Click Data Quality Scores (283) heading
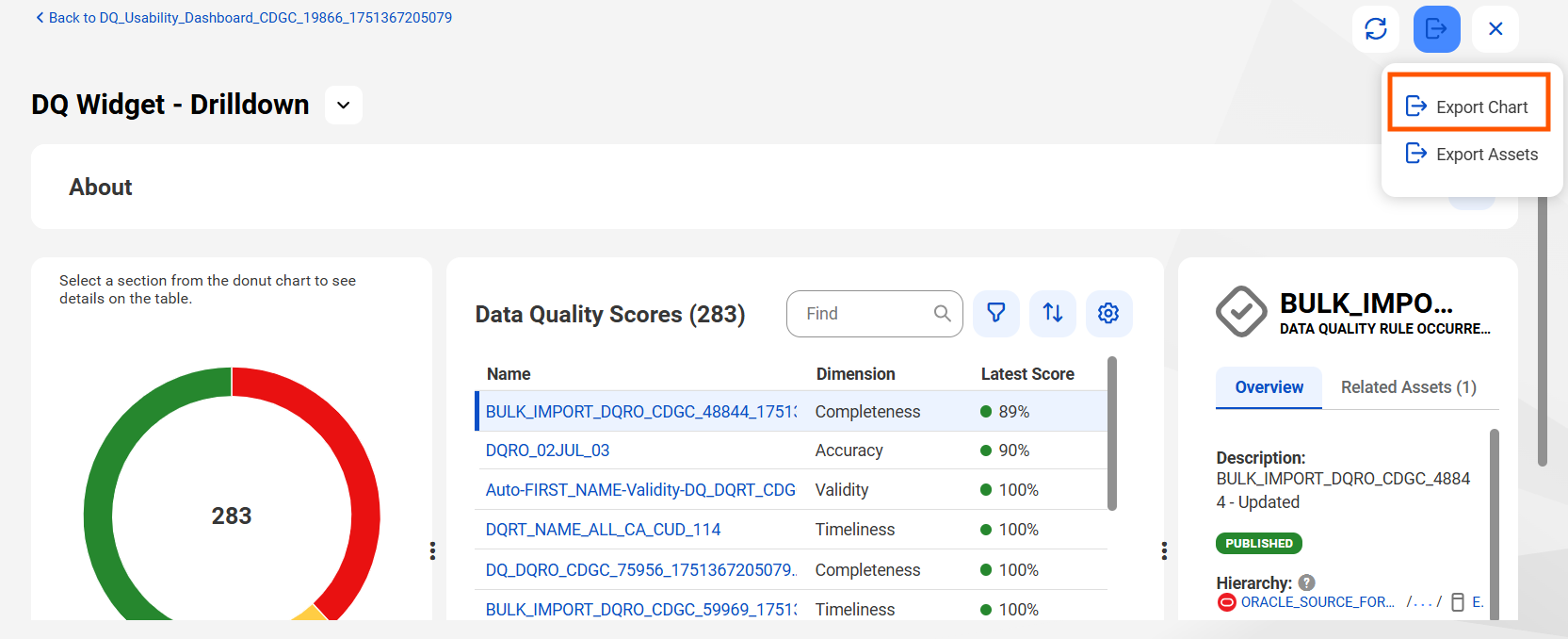 [610, 314]
